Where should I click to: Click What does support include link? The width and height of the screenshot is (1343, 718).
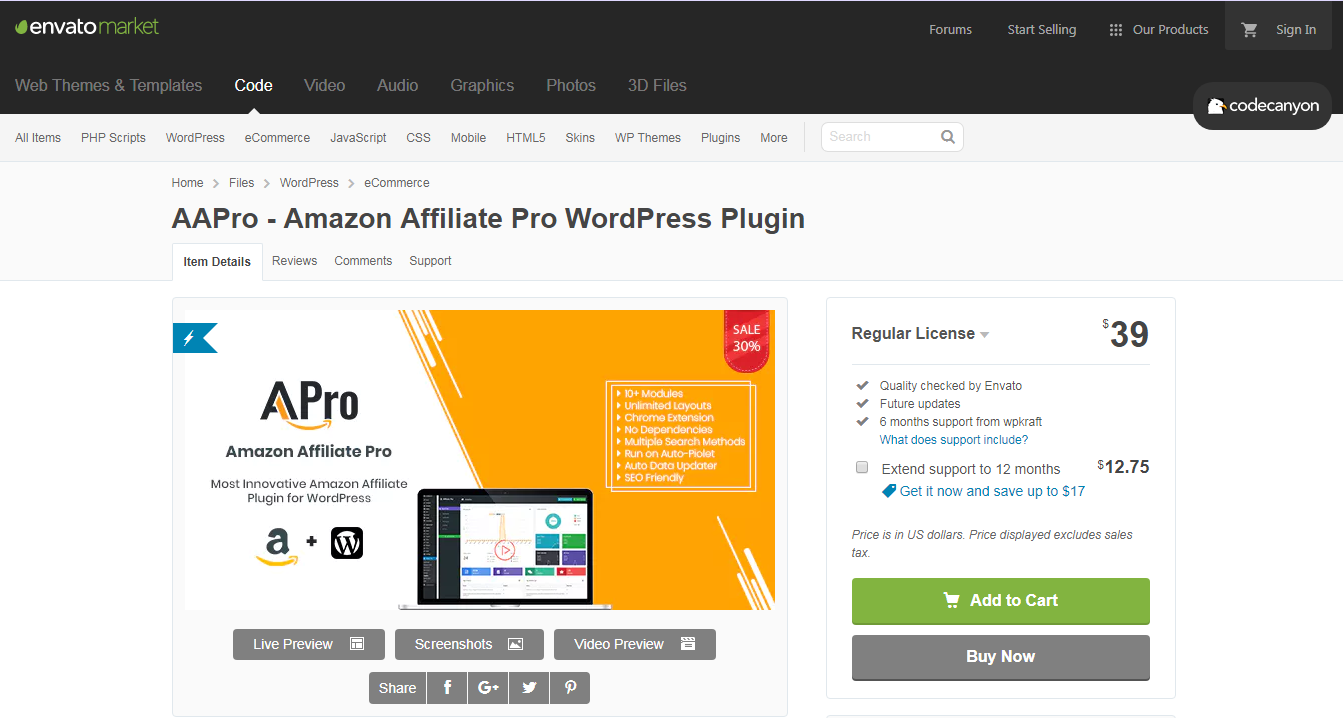(954, 440)
